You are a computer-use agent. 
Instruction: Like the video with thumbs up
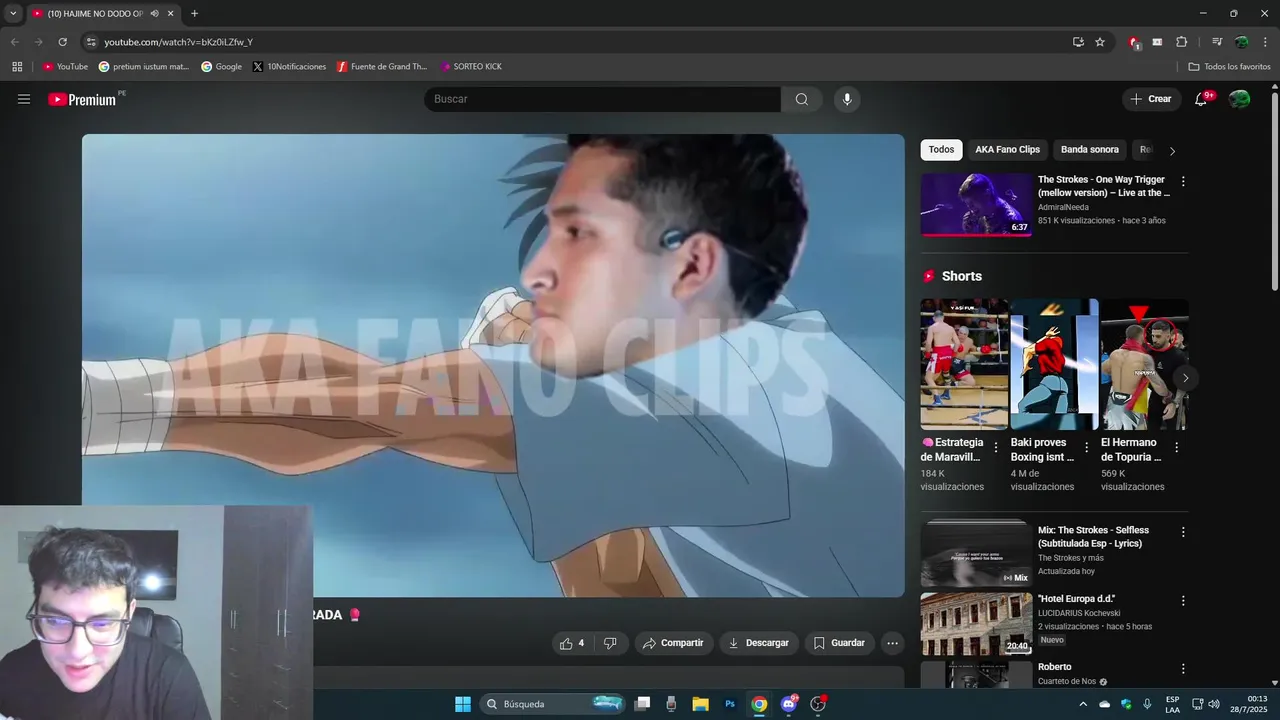573,643
